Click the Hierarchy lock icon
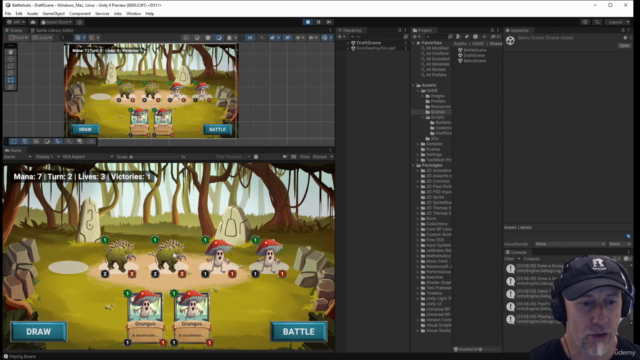Viewport: 640px width, 360px height. coord(400,30)
